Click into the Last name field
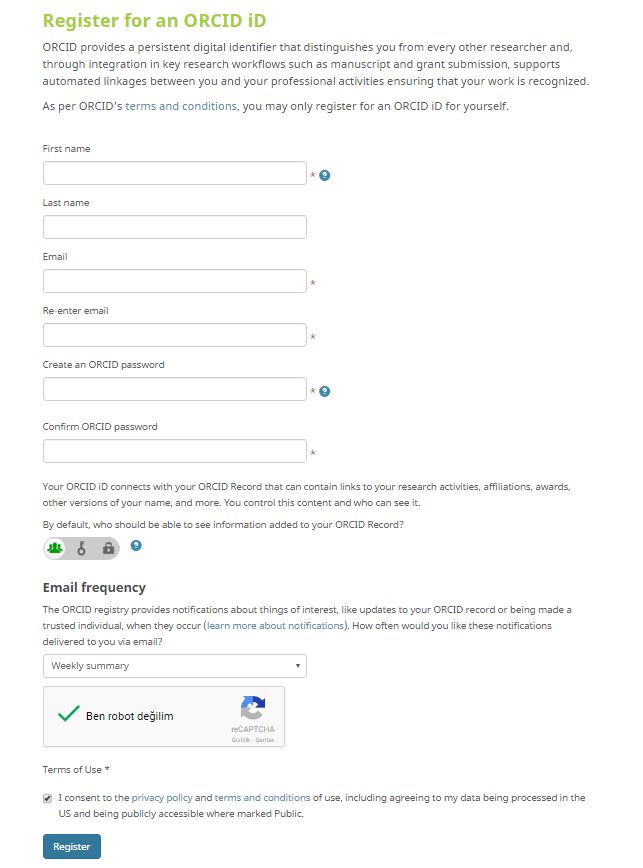 [x=174, y=227]
